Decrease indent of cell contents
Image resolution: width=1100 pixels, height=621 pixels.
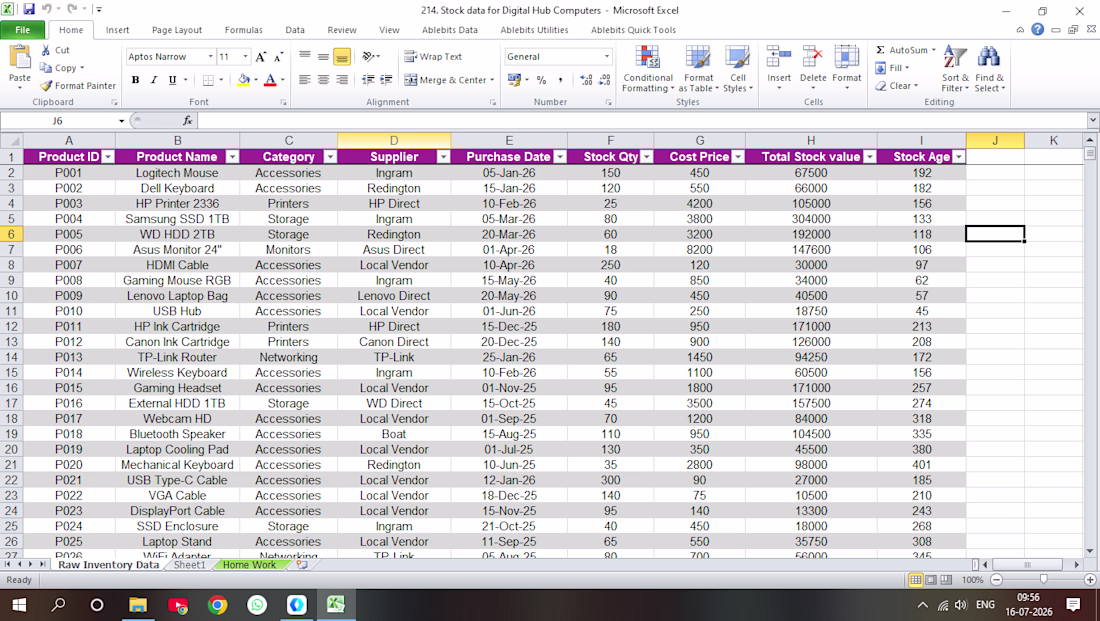click(x=368, y=80)
